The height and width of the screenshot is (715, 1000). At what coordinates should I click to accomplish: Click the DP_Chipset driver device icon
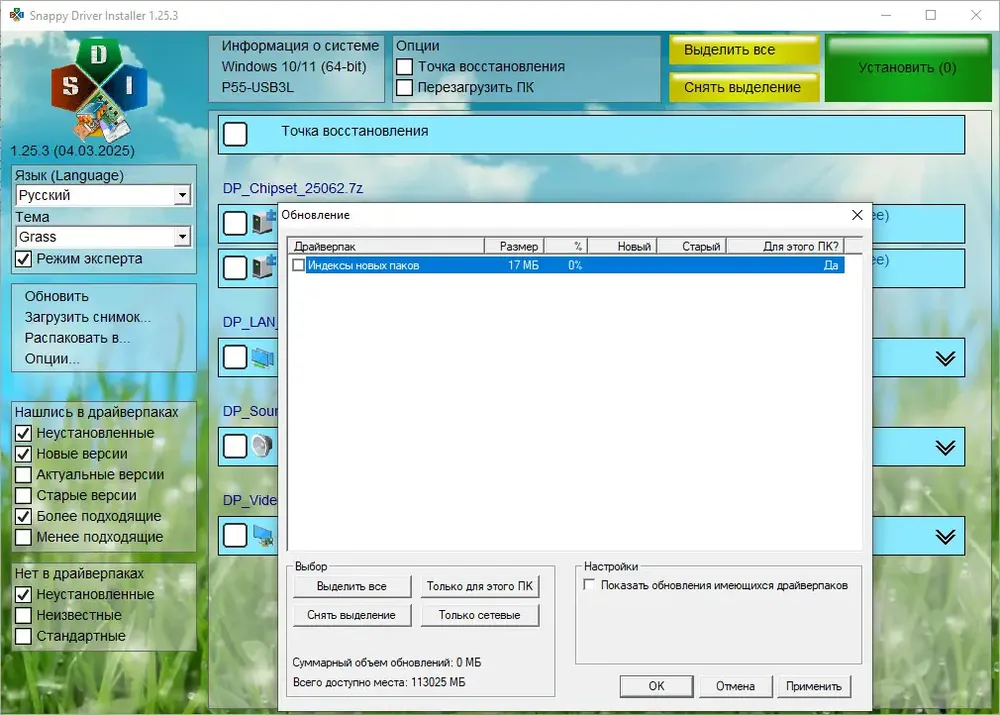point(263,221)
